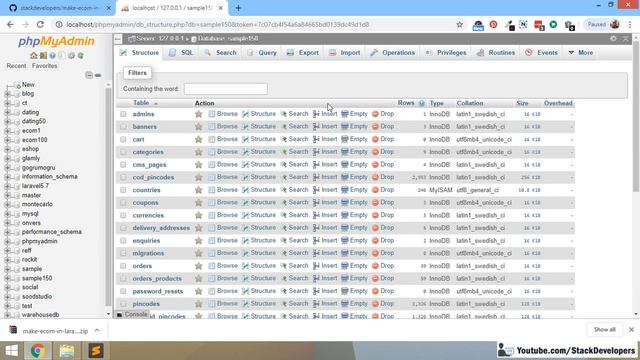
Task: Empty the migrations table
Action: 354,253
